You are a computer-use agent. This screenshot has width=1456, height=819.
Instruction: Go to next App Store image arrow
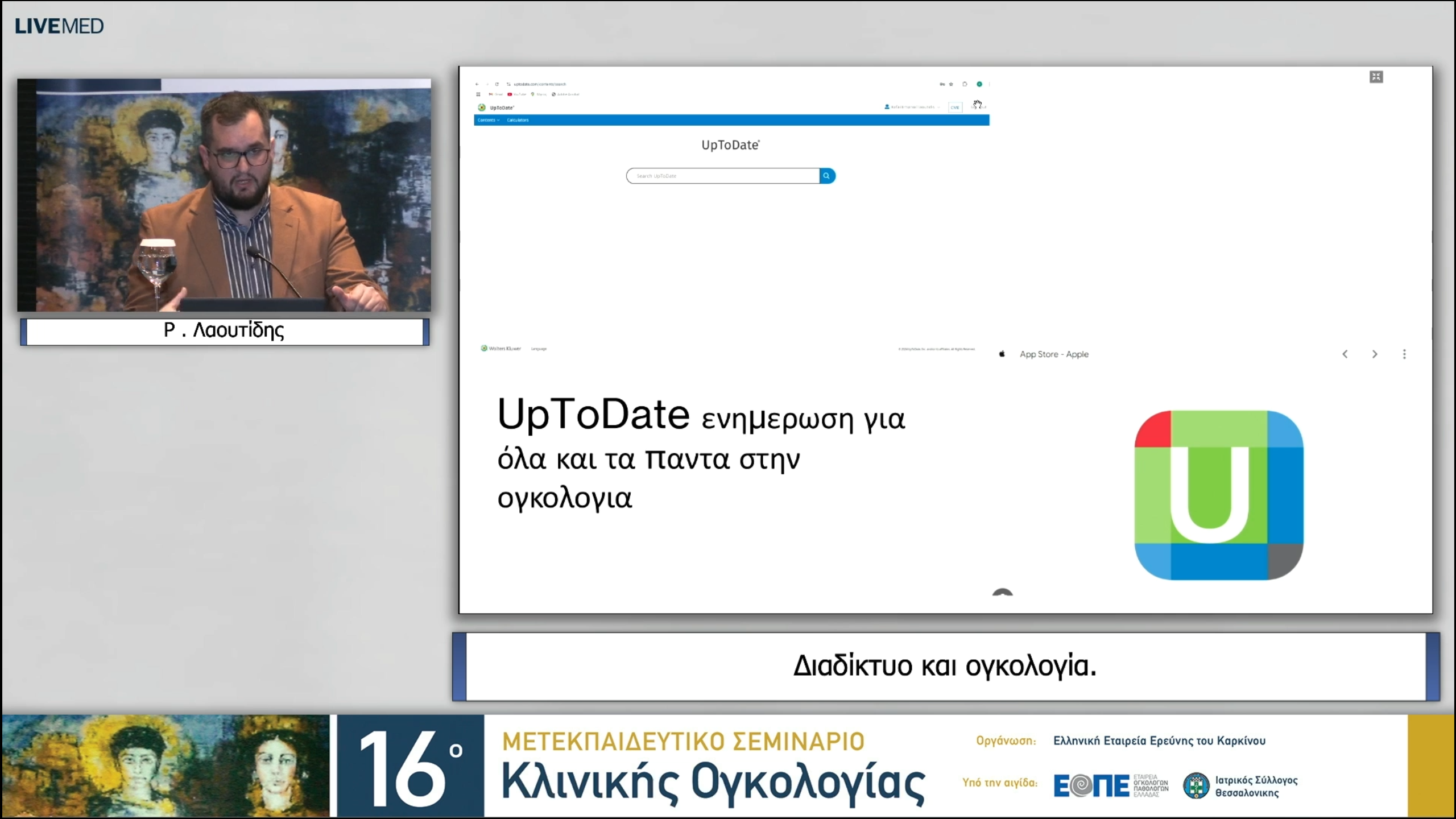[x=1375, y=354]
